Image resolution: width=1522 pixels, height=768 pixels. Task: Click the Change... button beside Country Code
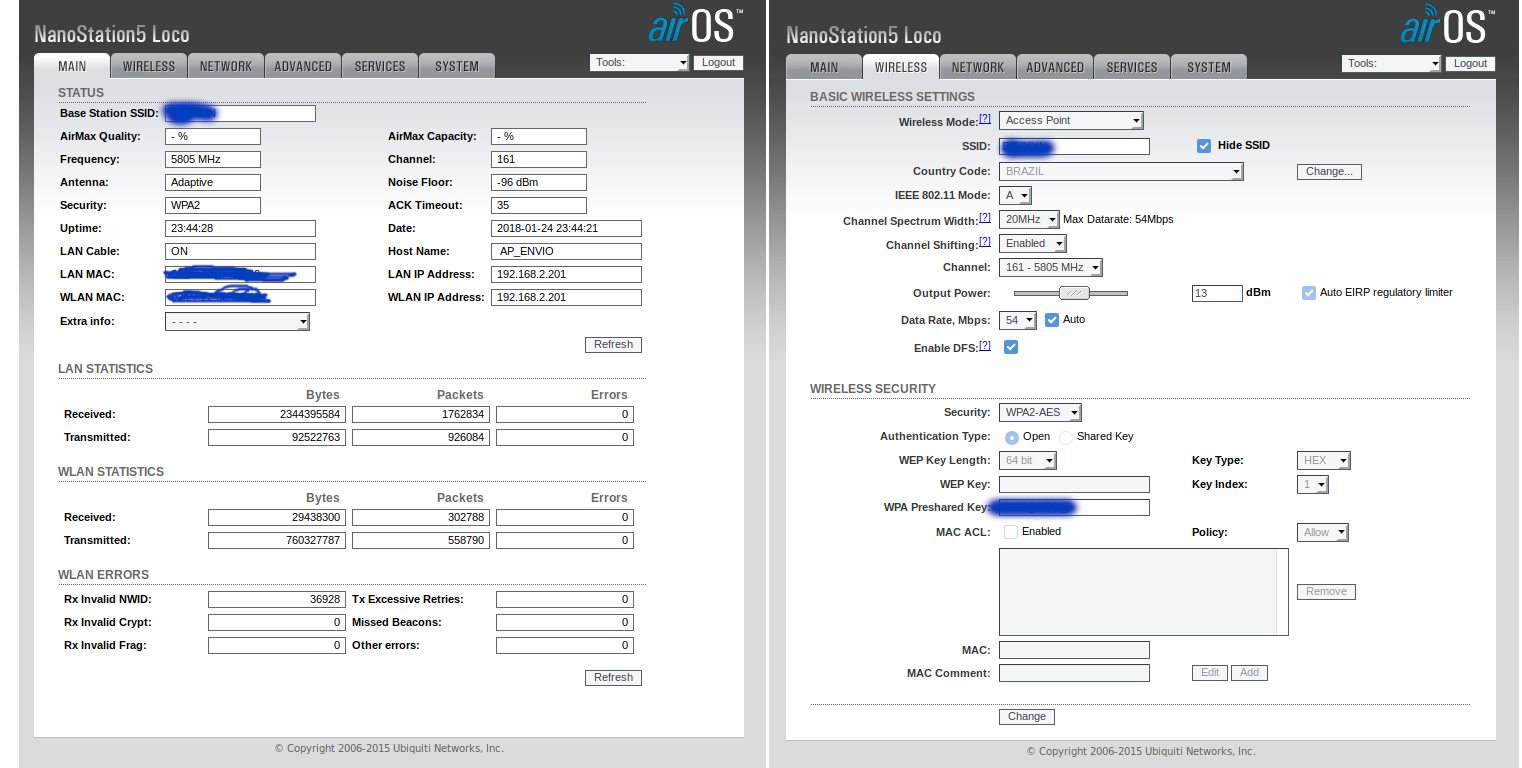tap(1329, 172)
